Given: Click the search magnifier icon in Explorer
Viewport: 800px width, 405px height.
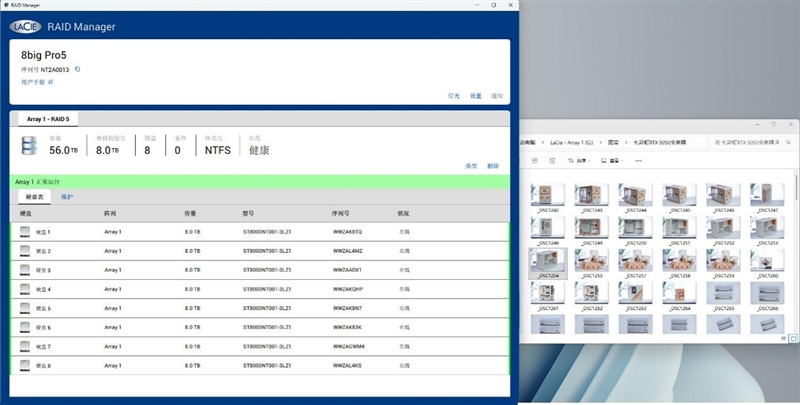Looking at the screenshot, I should (788, 142).
